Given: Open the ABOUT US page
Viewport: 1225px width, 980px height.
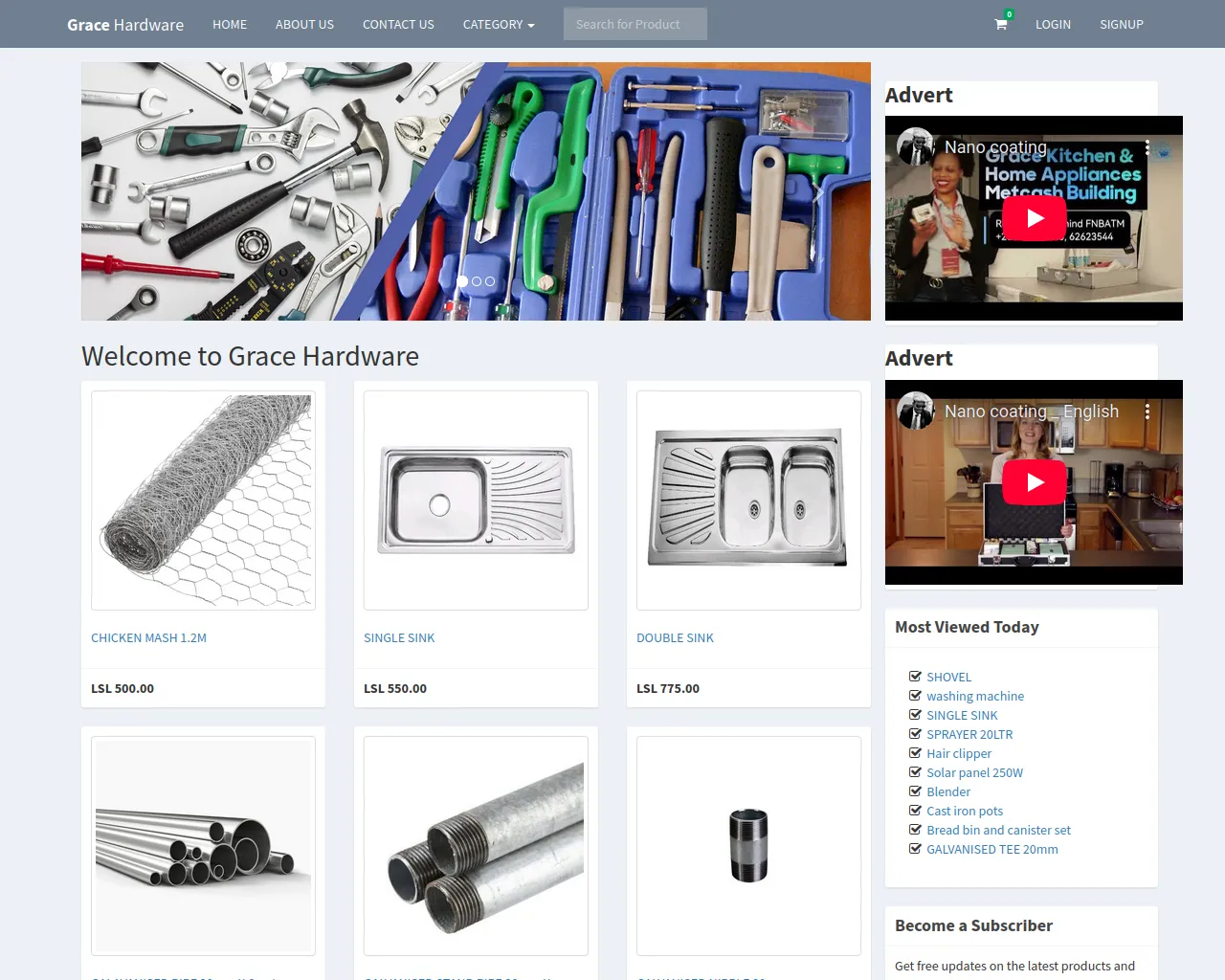Looking at the screenshot, I should pyautogui.click(x=304, y=24).
